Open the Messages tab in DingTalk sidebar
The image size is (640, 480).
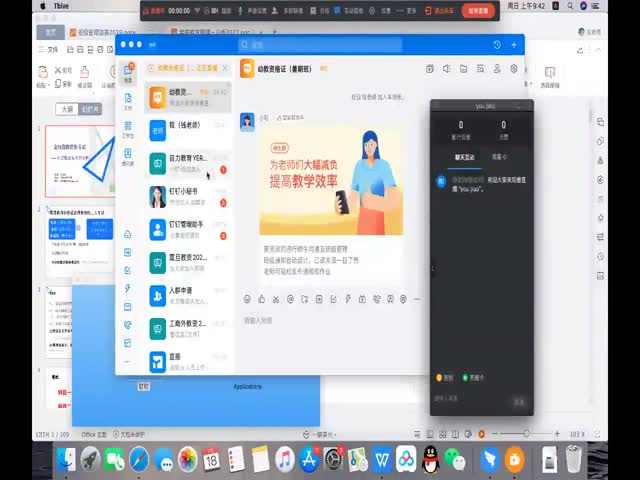click(128, 73)
